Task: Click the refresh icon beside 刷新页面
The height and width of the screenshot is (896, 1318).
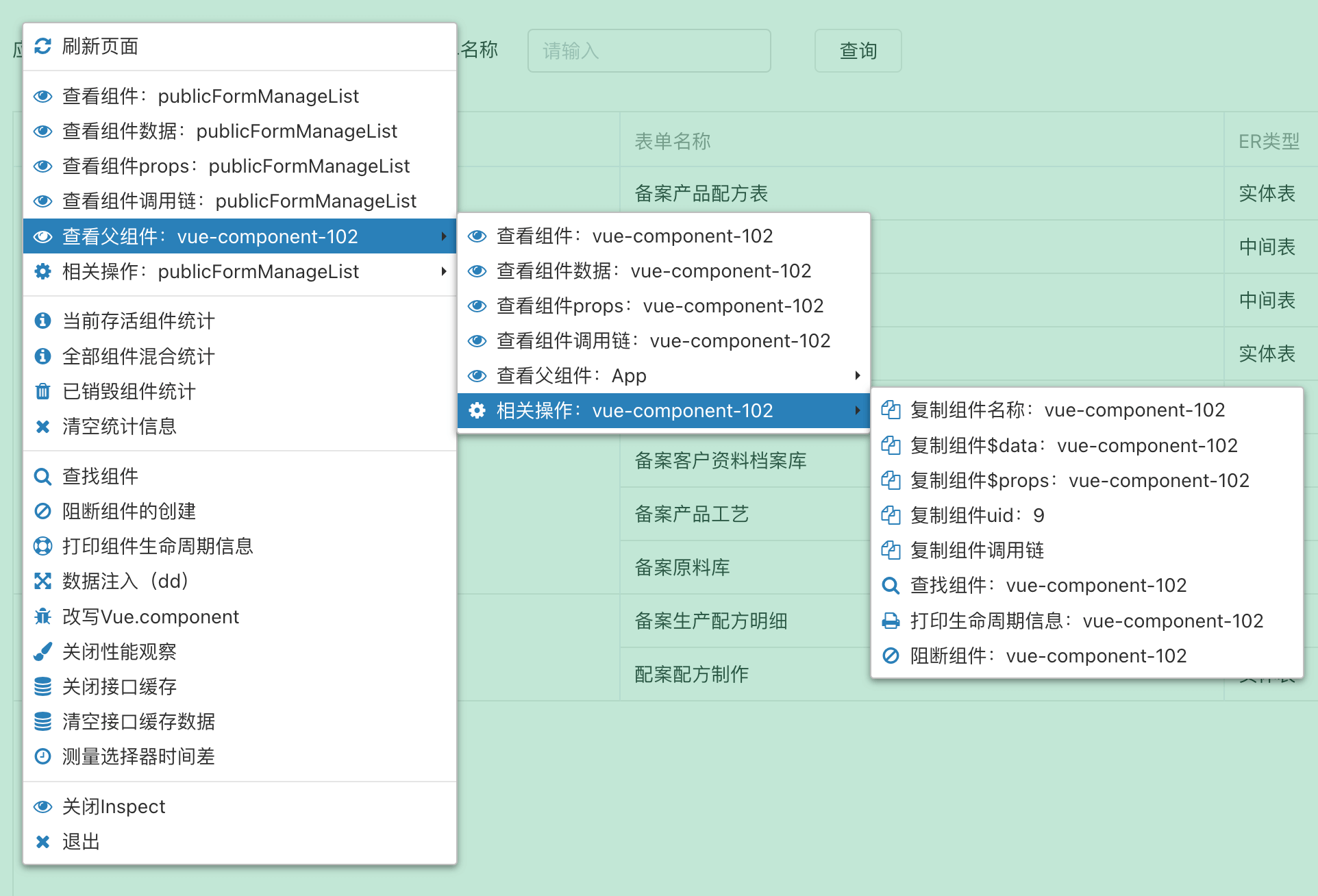Action: 42,46
